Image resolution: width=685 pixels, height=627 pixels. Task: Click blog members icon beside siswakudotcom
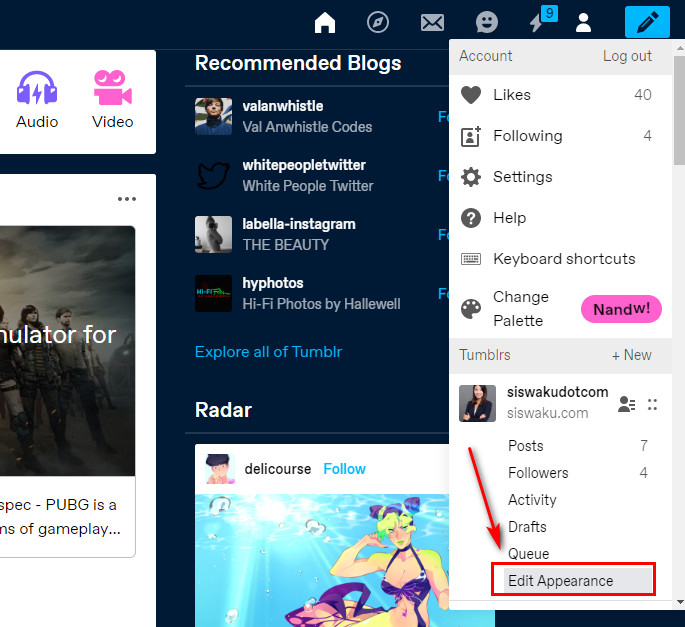pyautogui.click(x=626, y=404)
